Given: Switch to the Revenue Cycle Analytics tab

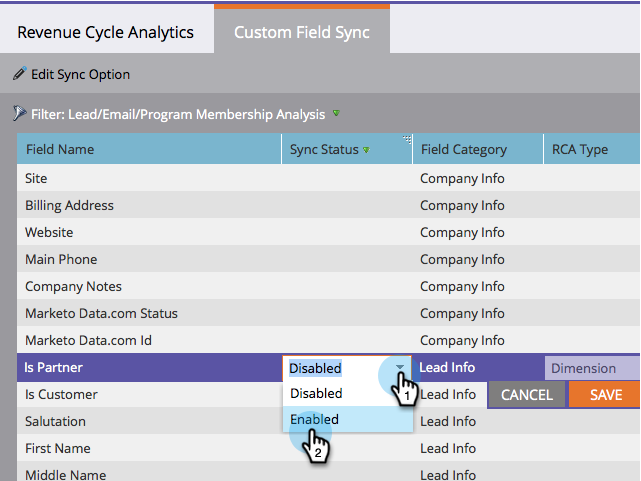Looking at the screenshot, I should tap(105, 32).
